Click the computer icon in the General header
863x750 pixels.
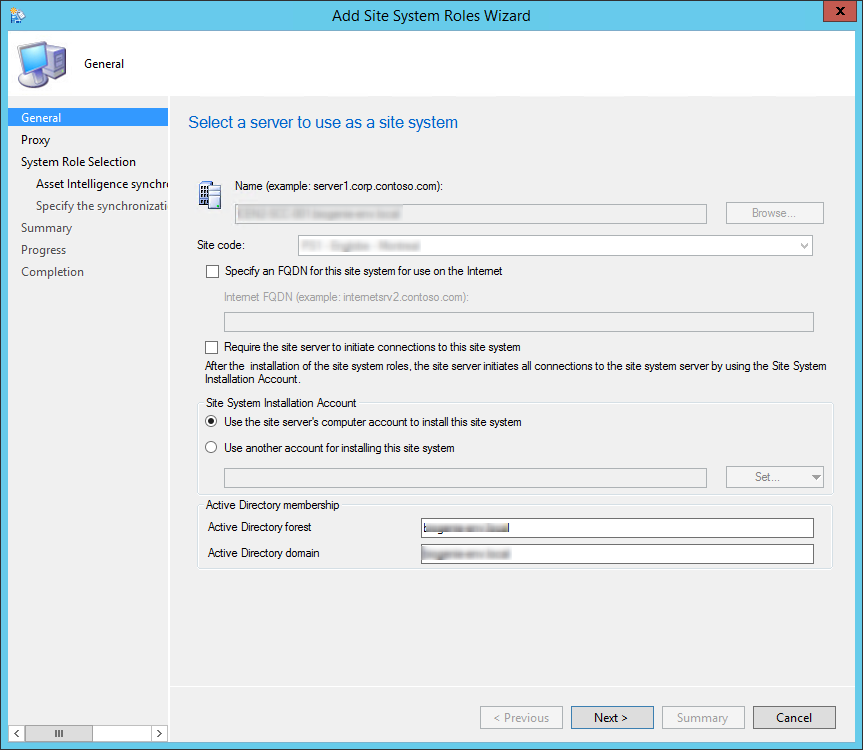42,64
